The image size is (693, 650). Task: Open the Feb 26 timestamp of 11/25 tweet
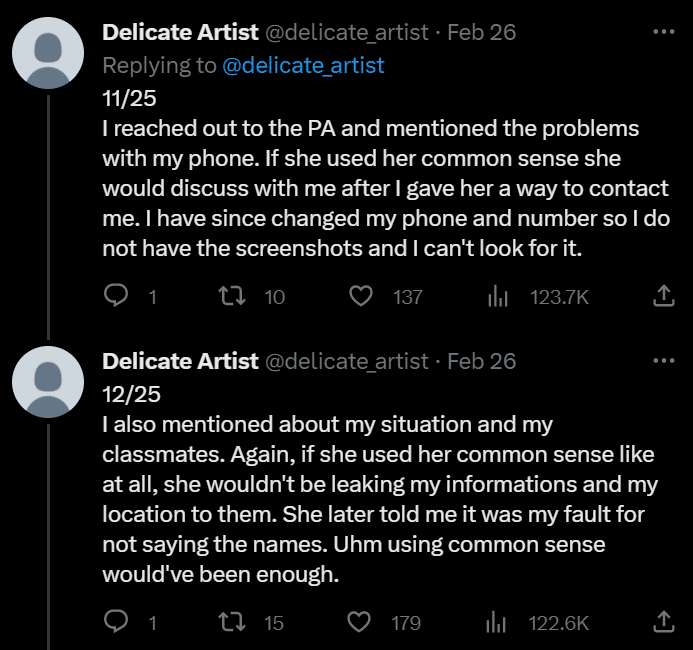[x=481, y=32]
